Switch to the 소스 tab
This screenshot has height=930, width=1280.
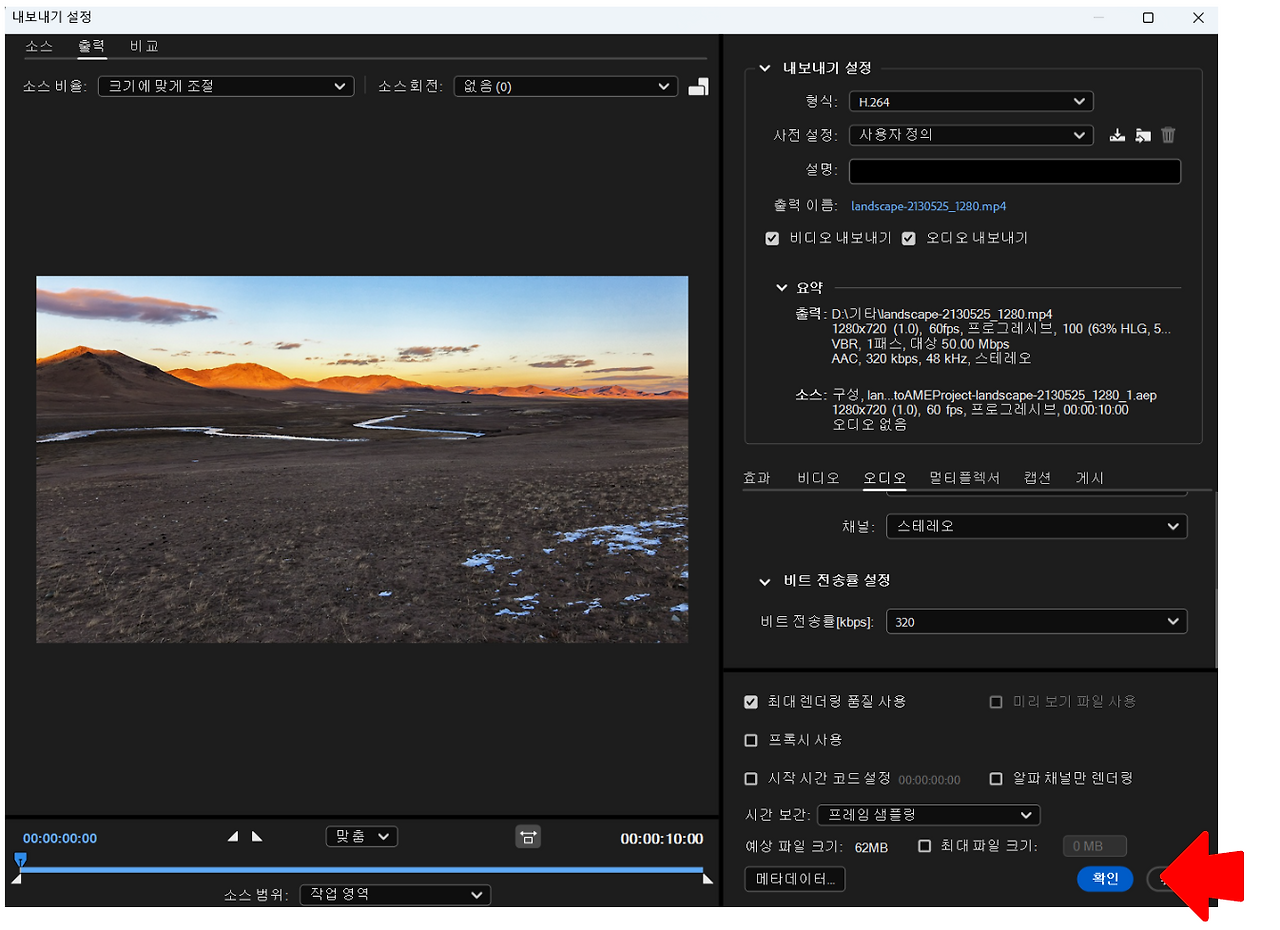tap(39, 46)
